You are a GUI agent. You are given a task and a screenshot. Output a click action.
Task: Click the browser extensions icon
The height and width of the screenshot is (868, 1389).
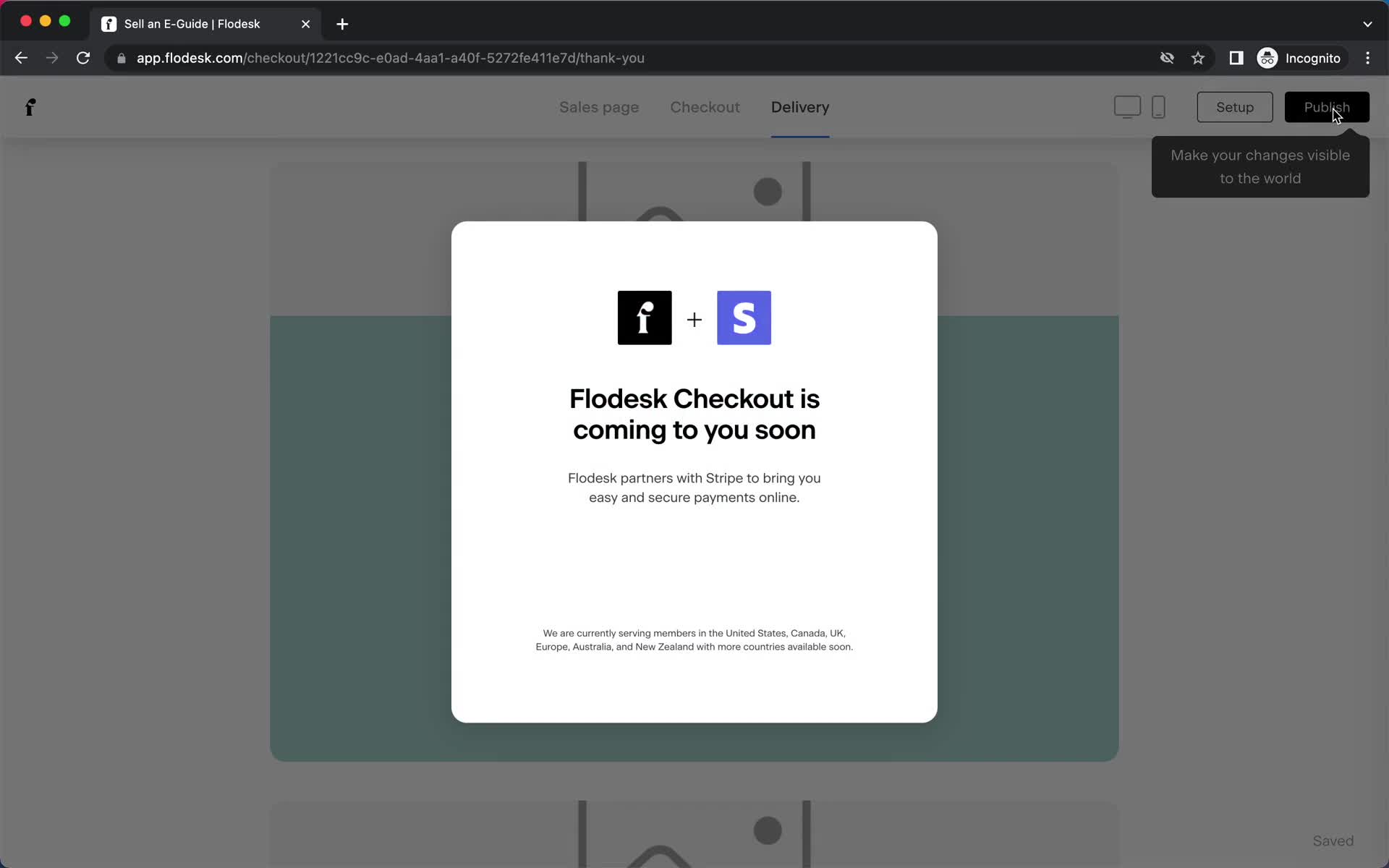1236,58
